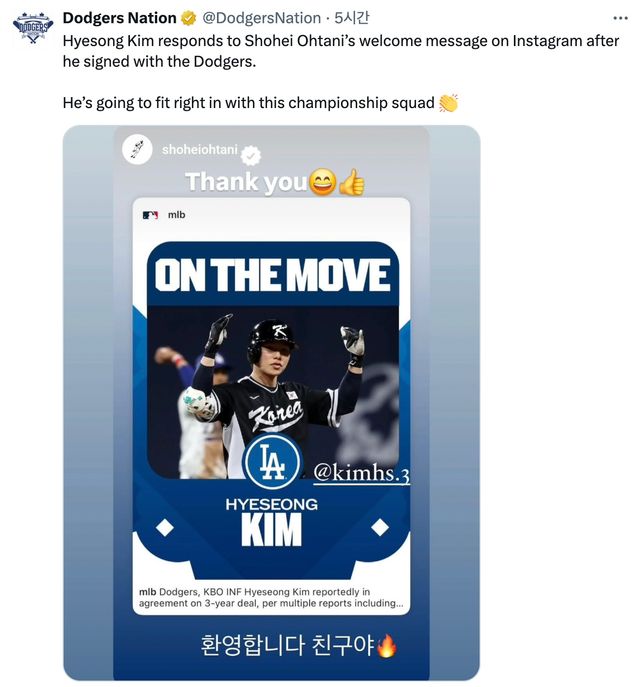Click the thumbs up emoji sticker
The width and height of the screenshot is (640, 687).
(x=352, y=182)
